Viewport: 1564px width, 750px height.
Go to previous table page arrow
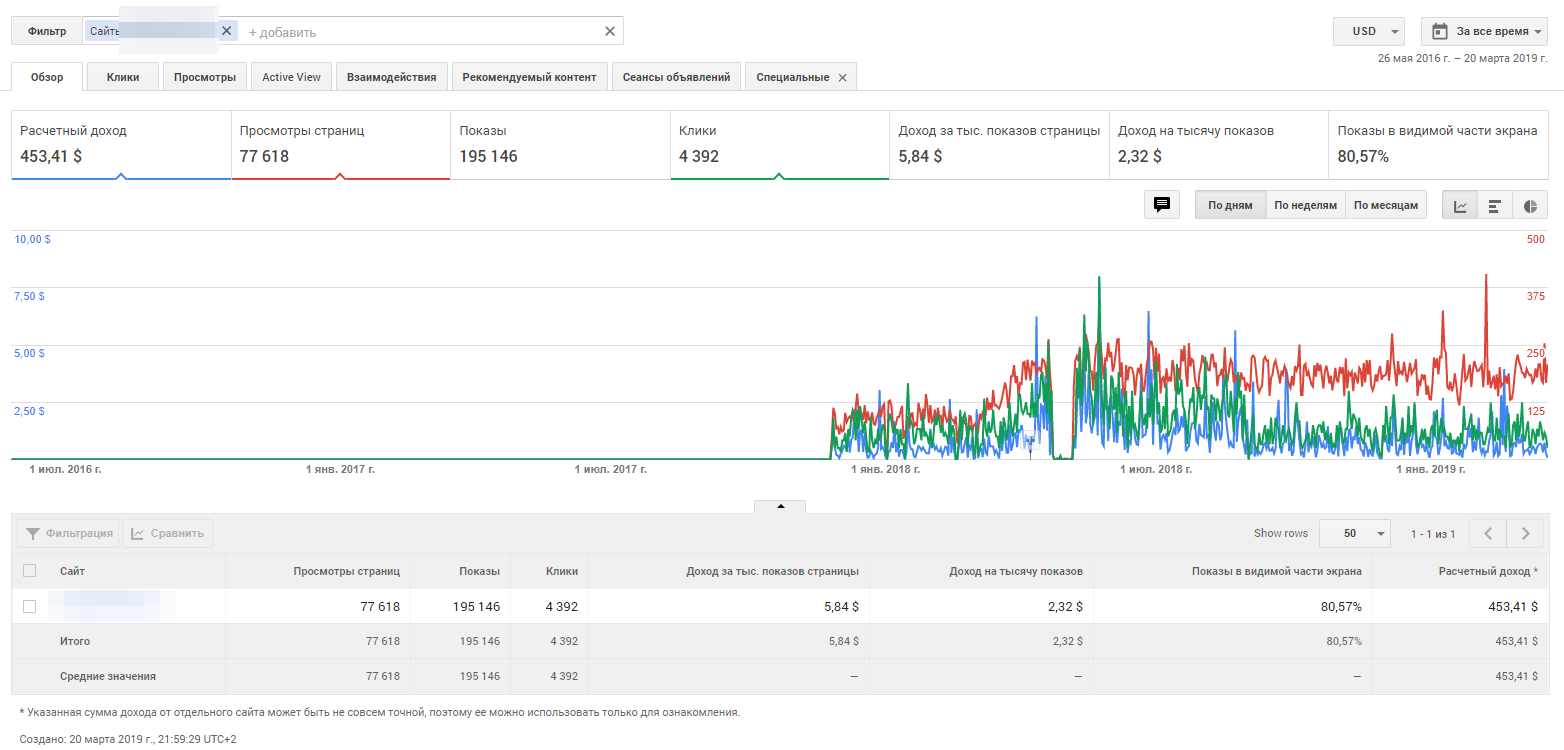tap(1488, 534)
